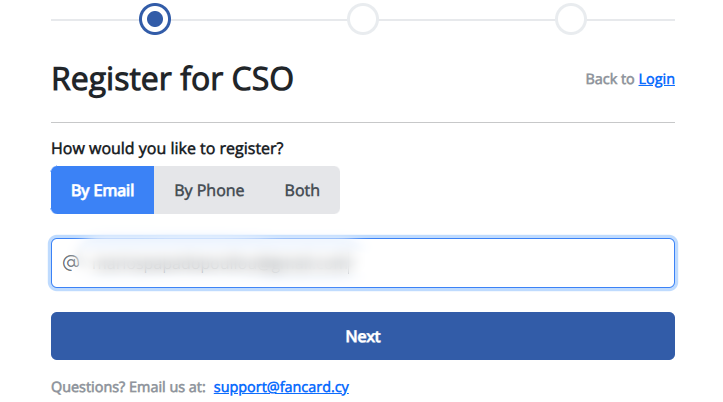This screenshot has width=723, height=402.
Task: Click the How would you like to register label
Action: (167, 148)
